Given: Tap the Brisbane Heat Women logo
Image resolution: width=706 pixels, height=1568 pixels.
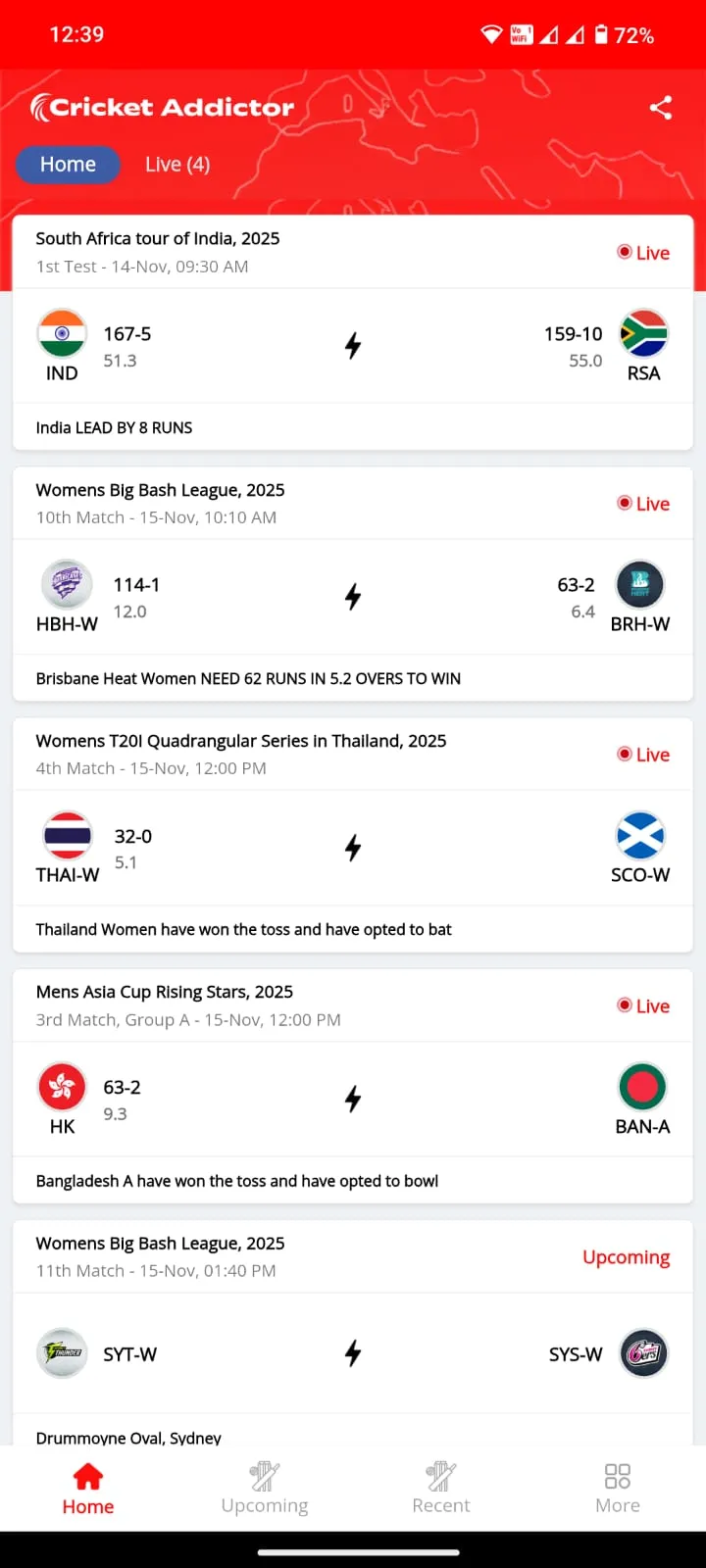Looking at the screenshot, I should pyautogui.click(x=640, y=585).
